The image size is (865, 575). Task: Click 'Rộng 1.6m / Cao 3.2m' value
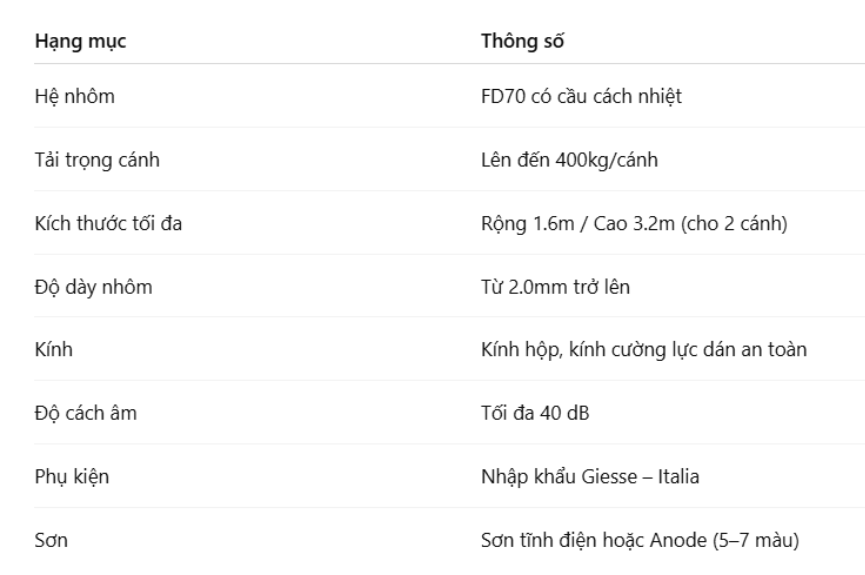click(578, 223)
